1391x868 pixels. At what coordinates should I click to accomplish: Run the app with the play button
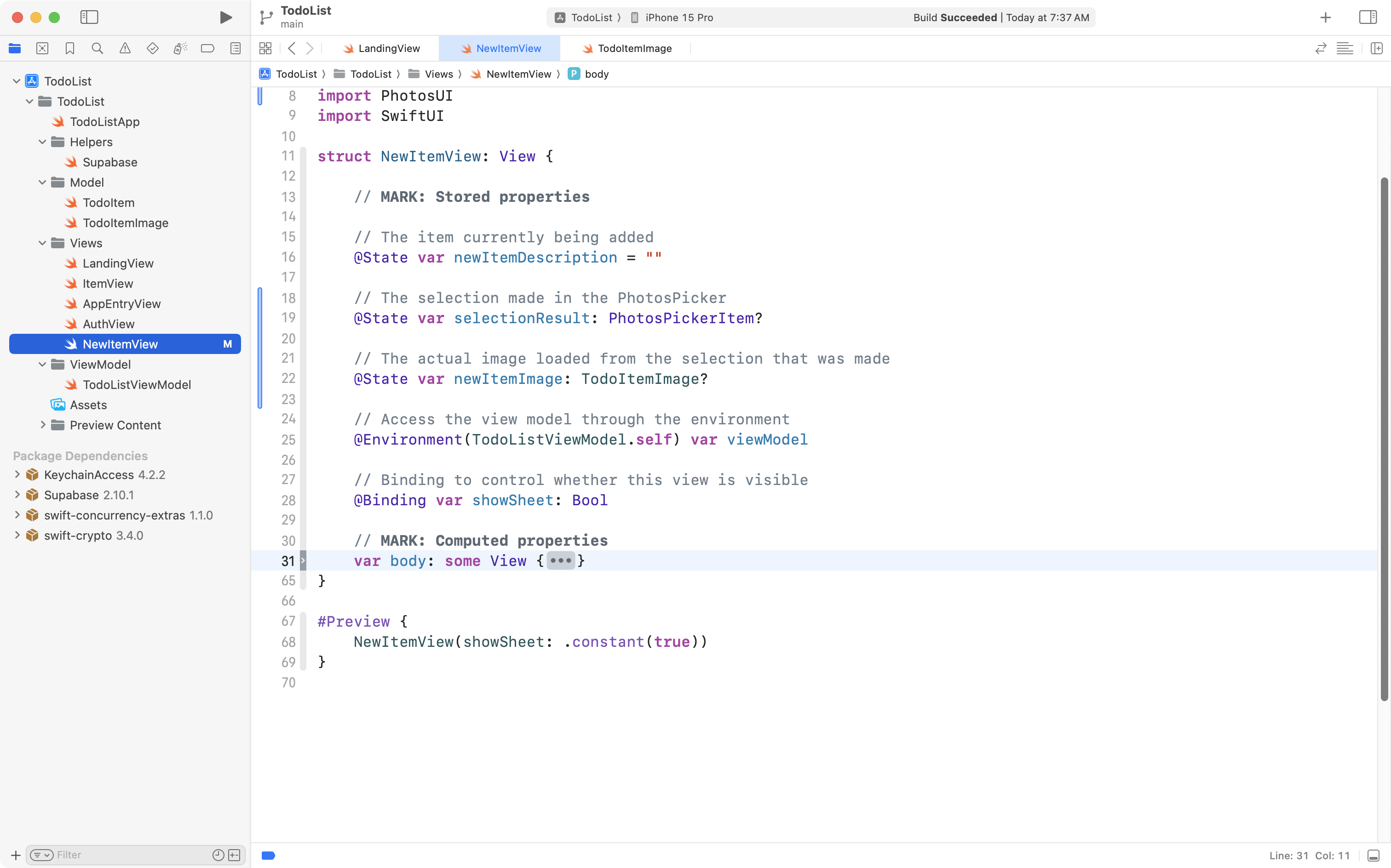[x=225, y=17]
